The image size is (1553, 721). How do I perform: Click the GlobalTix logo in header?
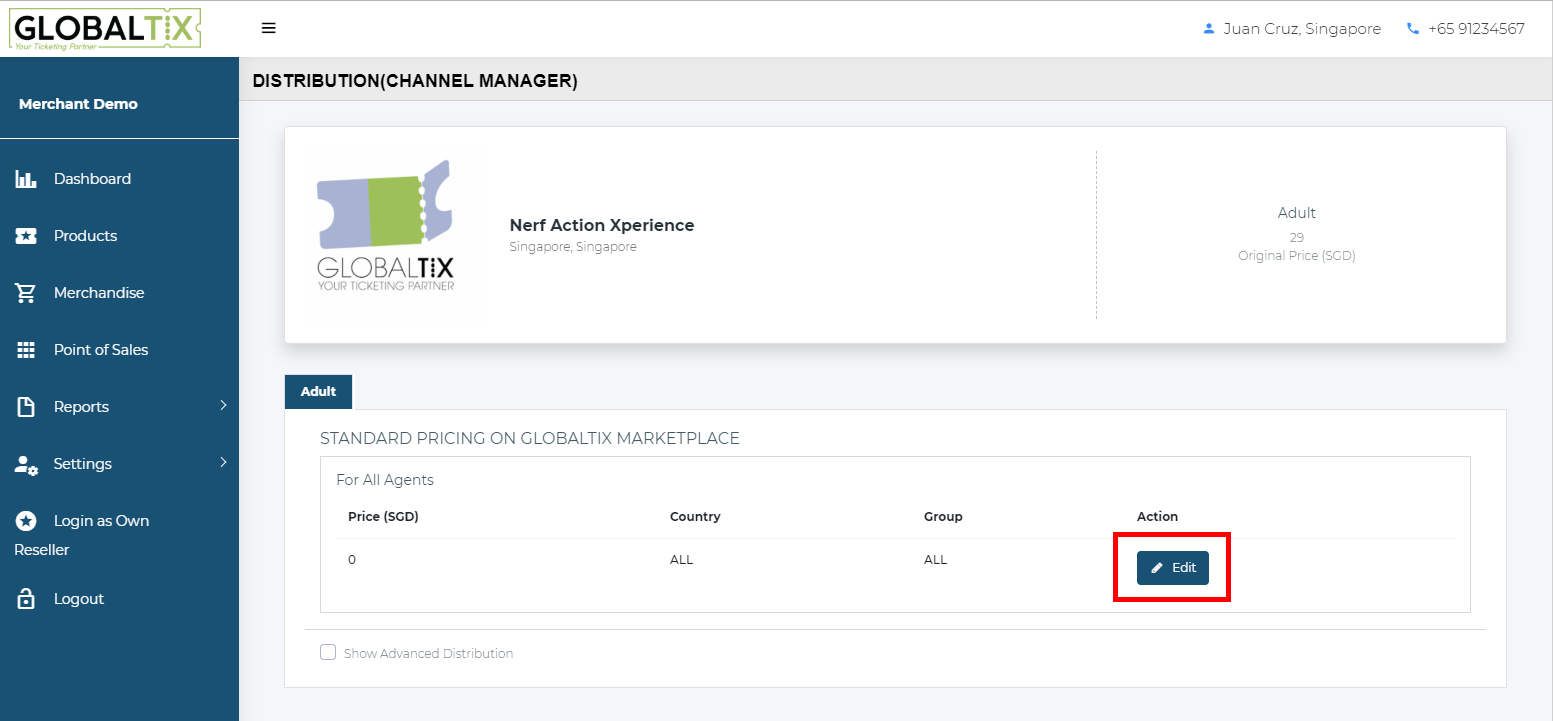[x=105, y=29]
